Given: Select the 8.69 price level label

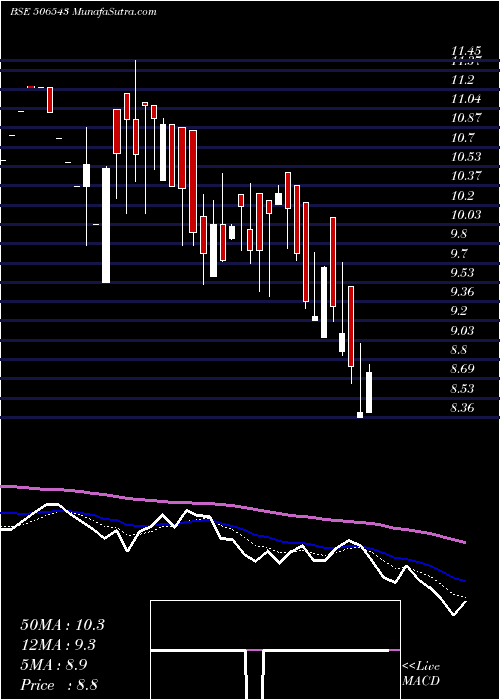Looking at the screenshot, I should (x=462, y=369).
